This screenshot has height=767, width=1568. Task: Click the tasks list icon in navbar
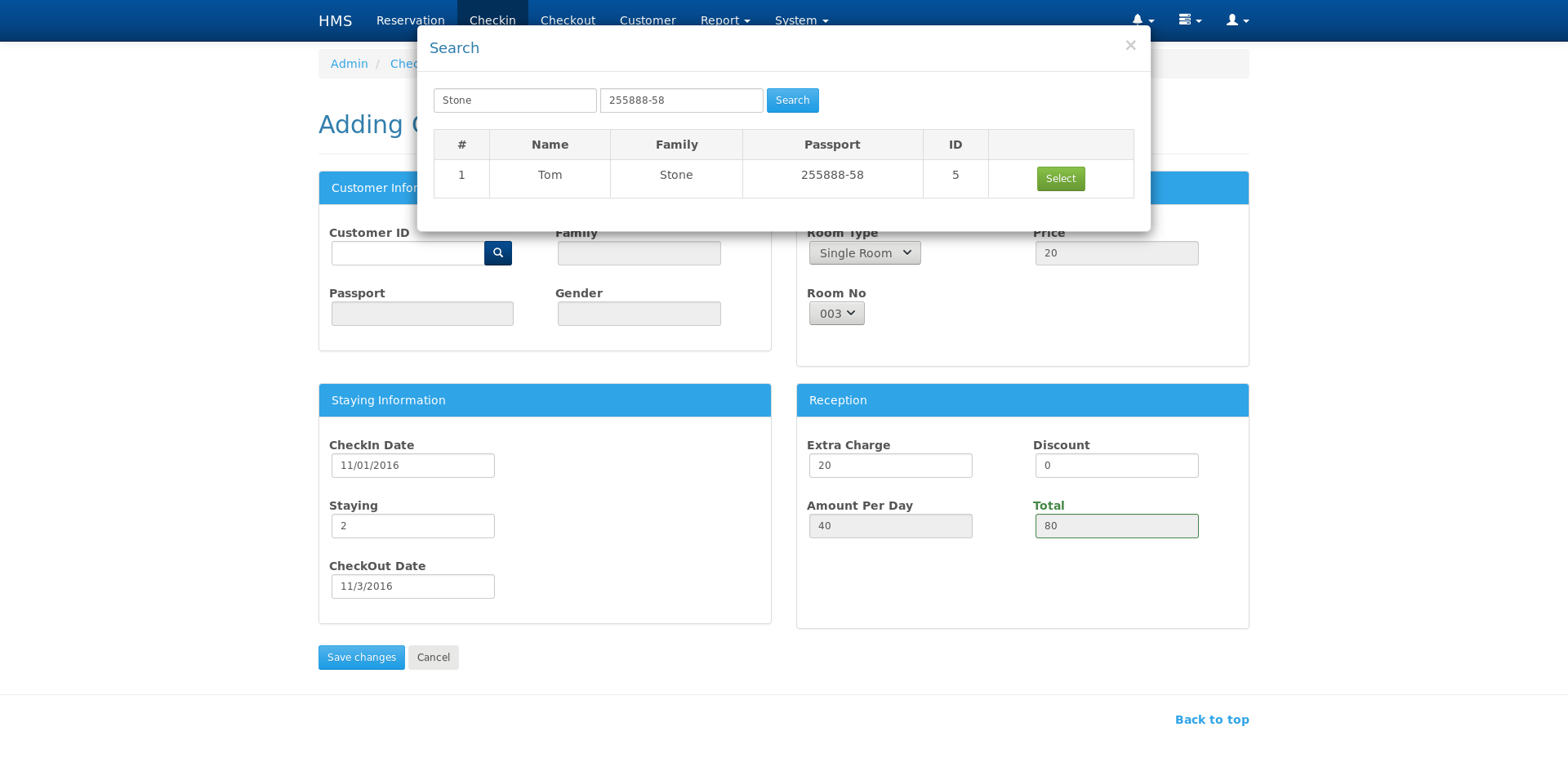point(1189,20)
